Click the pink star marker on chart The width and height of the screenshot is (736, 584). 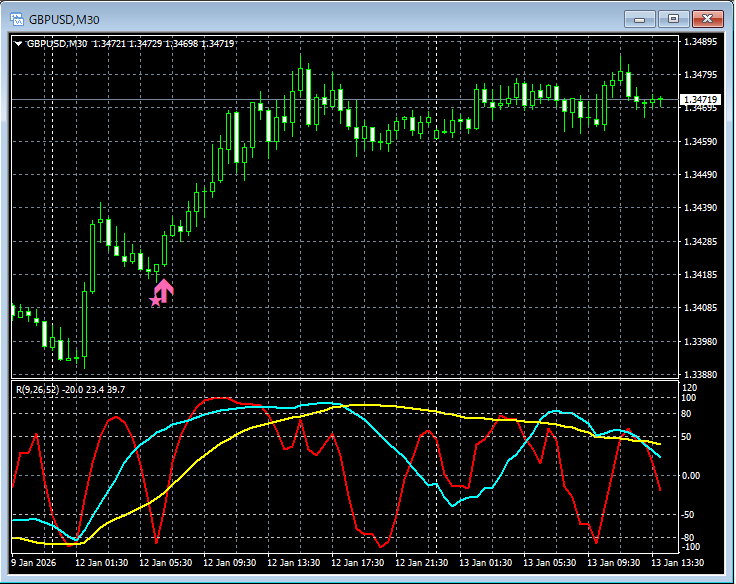[x=155, y=300]
